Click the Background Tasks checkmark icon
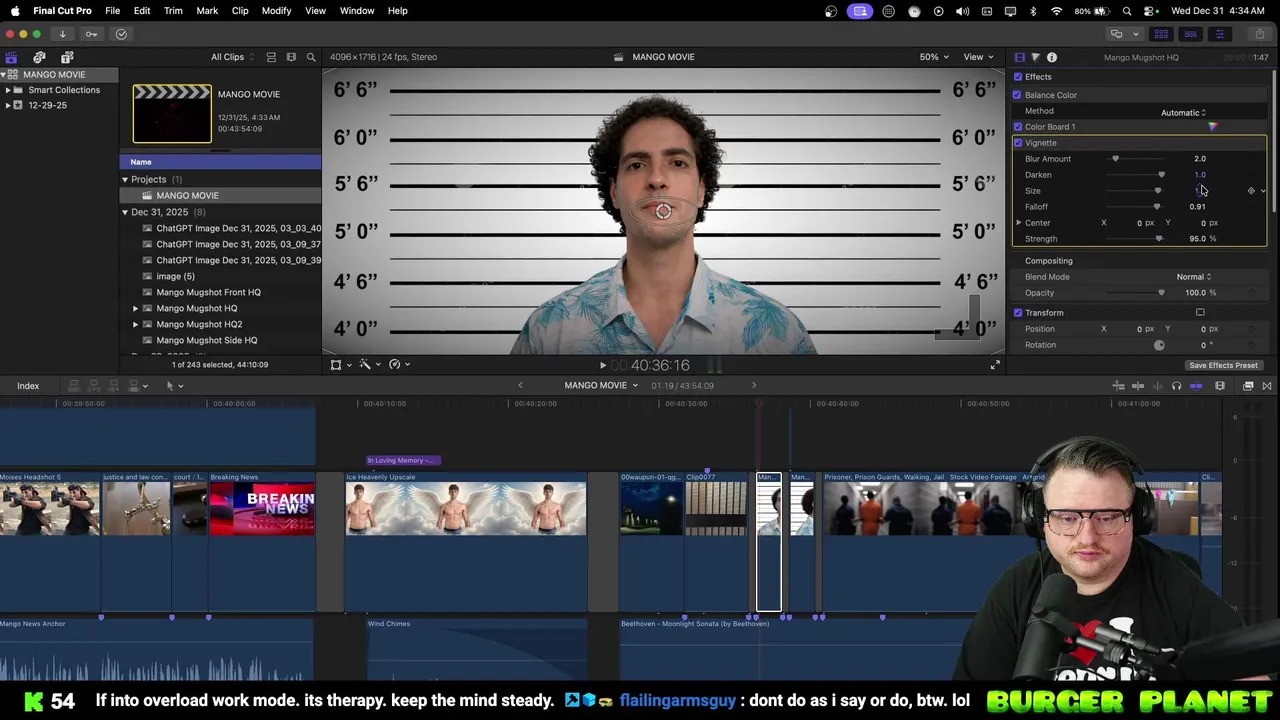The width and height of the screenshot is (1280, 720). point(121,34)
